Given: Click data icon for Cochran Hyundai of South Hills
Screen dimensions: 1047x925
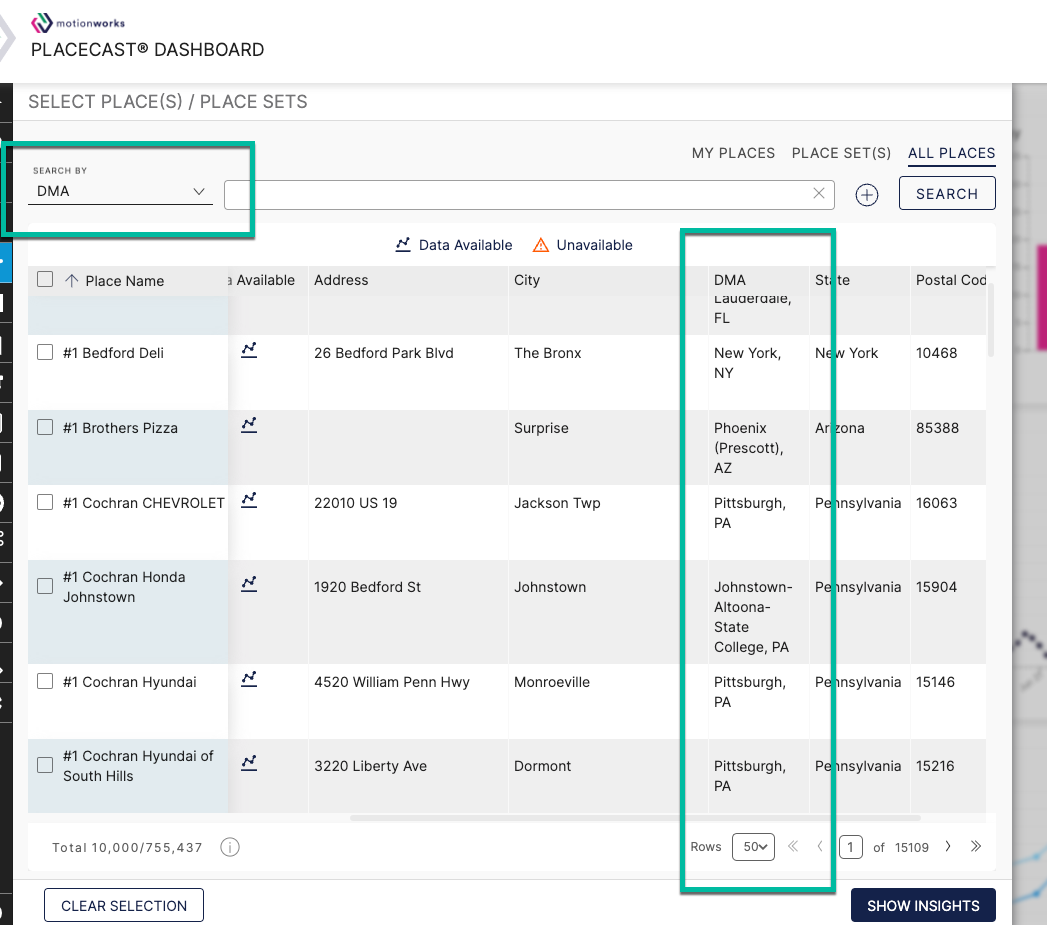Looking at the screenshot, I should [x=249, y=763].
